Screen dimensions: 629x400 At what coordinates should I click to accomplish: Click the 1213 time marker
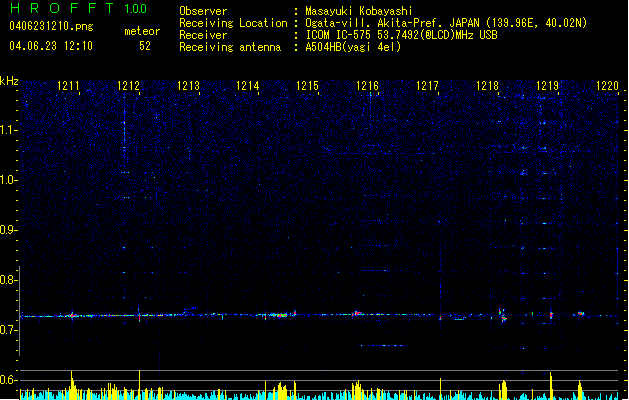click(x=188, y=86)
